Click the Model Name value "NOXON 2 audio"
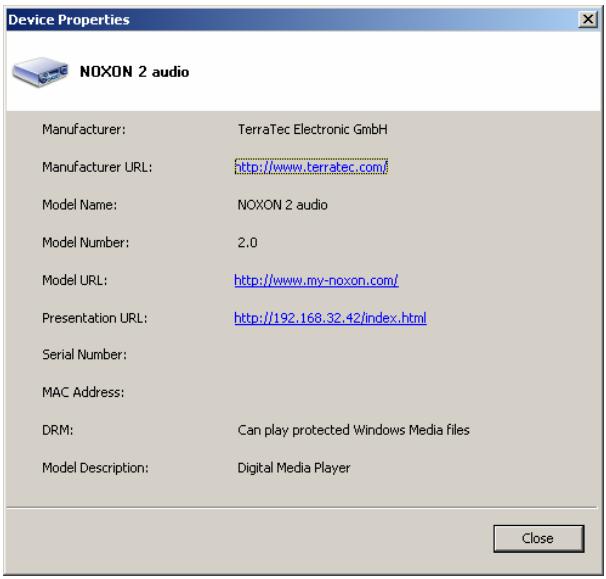 (283, 204)
